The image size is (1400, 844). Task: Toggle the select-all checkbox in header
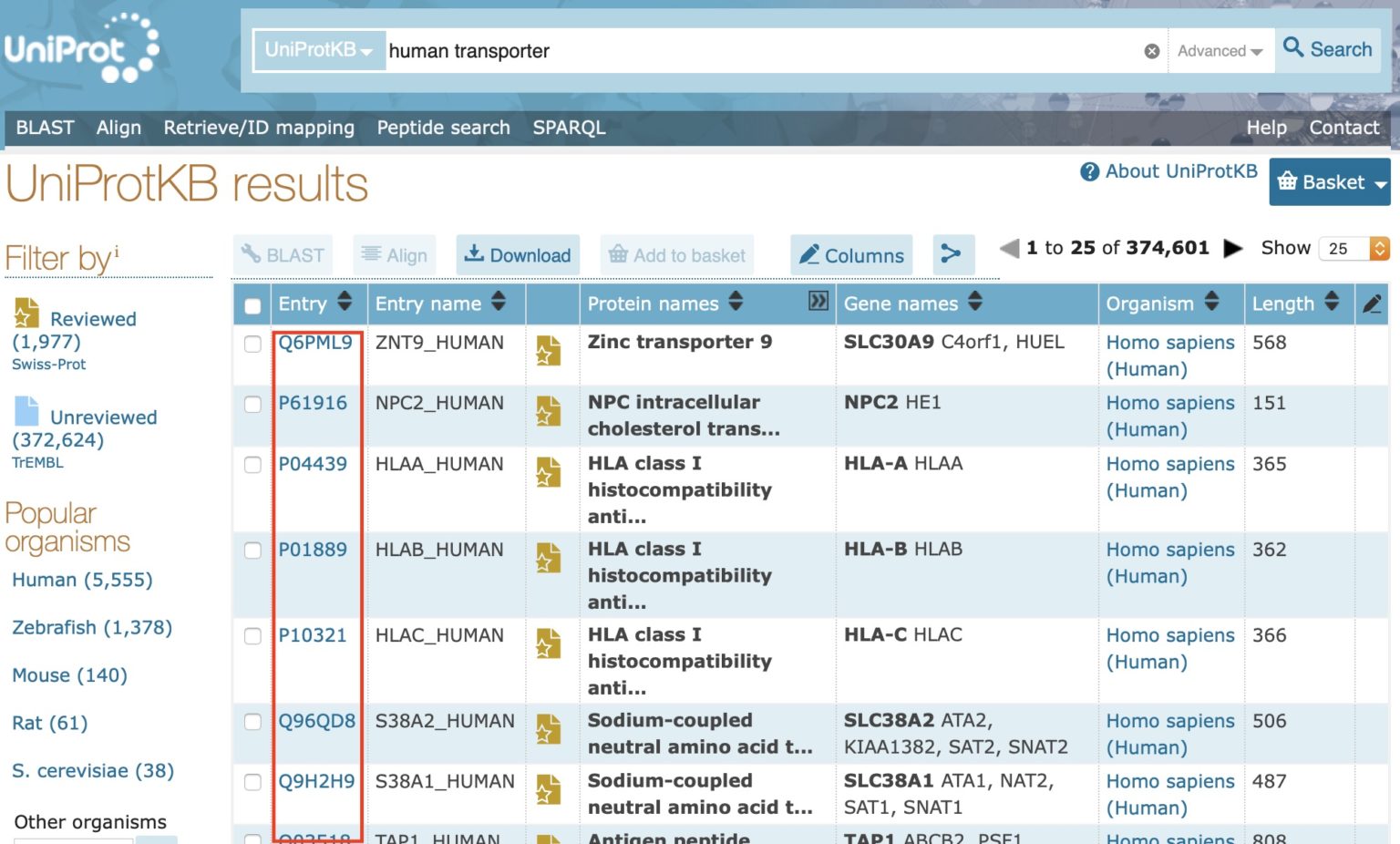pyautogui.click(x=253, y=305)
